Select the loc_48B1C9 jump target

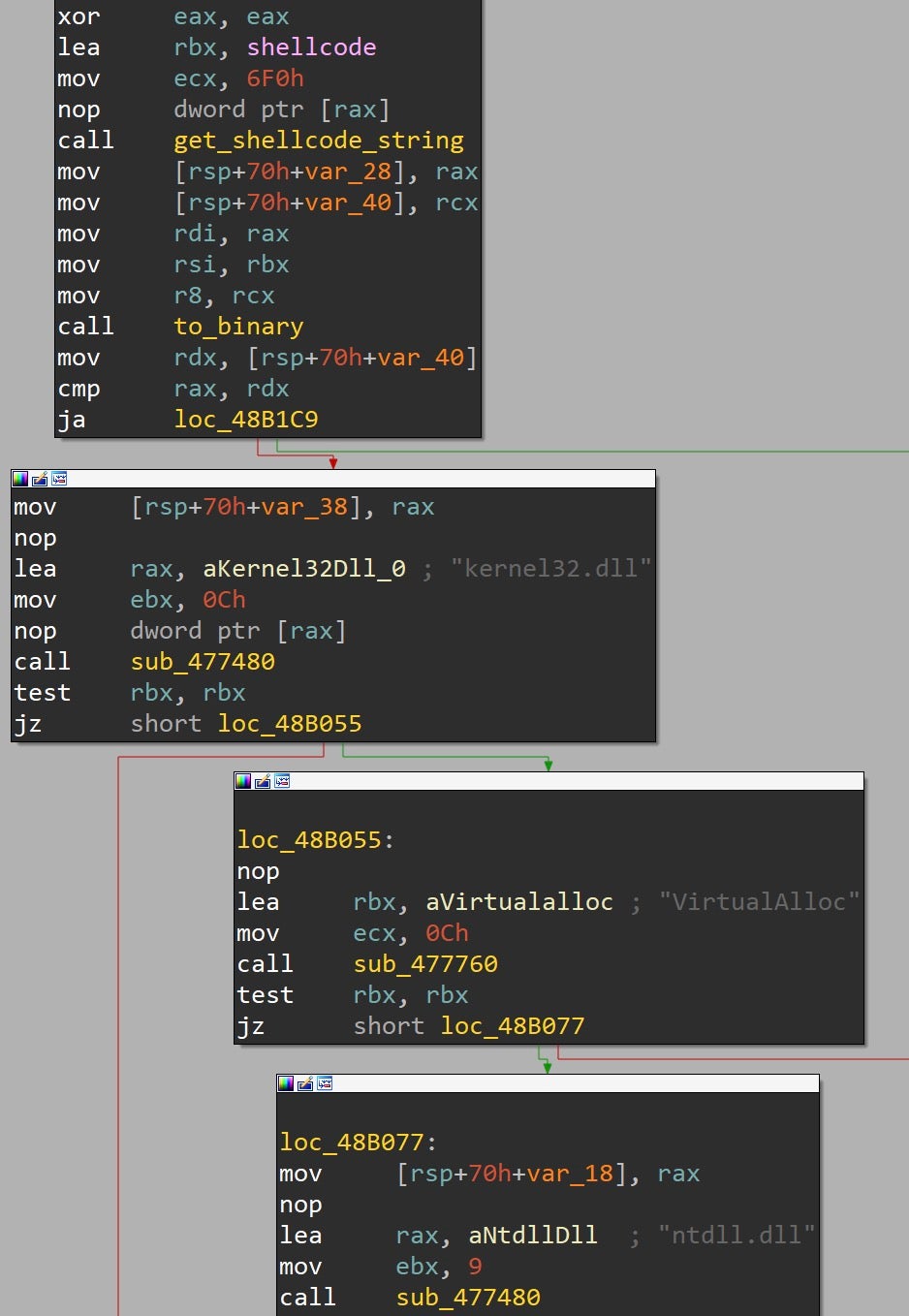[245, 420]
